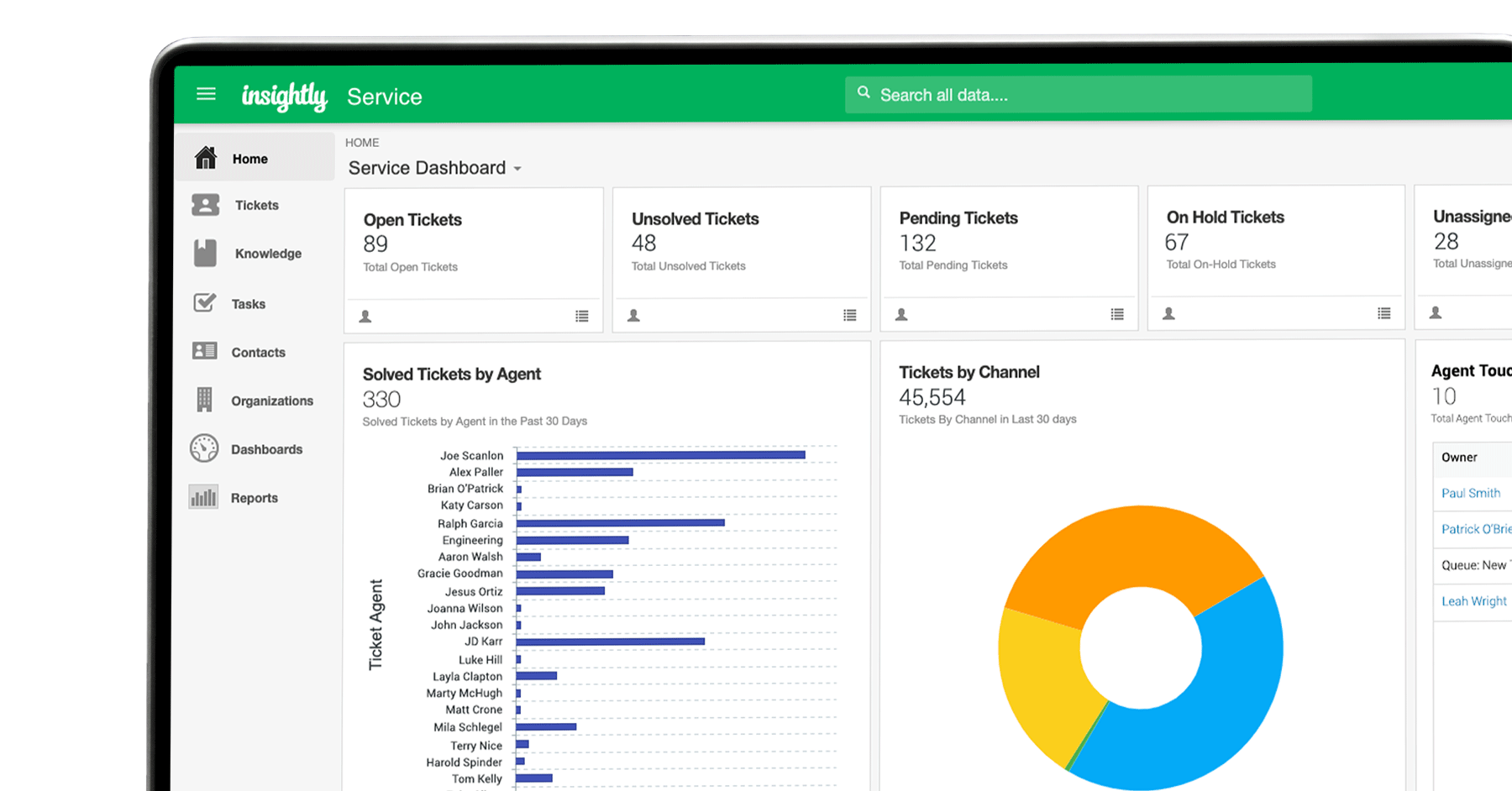Open the Patrick O'Brien link
Image resolution: width=1512 pixels, height=791 pixels.
pos(1475,529)
